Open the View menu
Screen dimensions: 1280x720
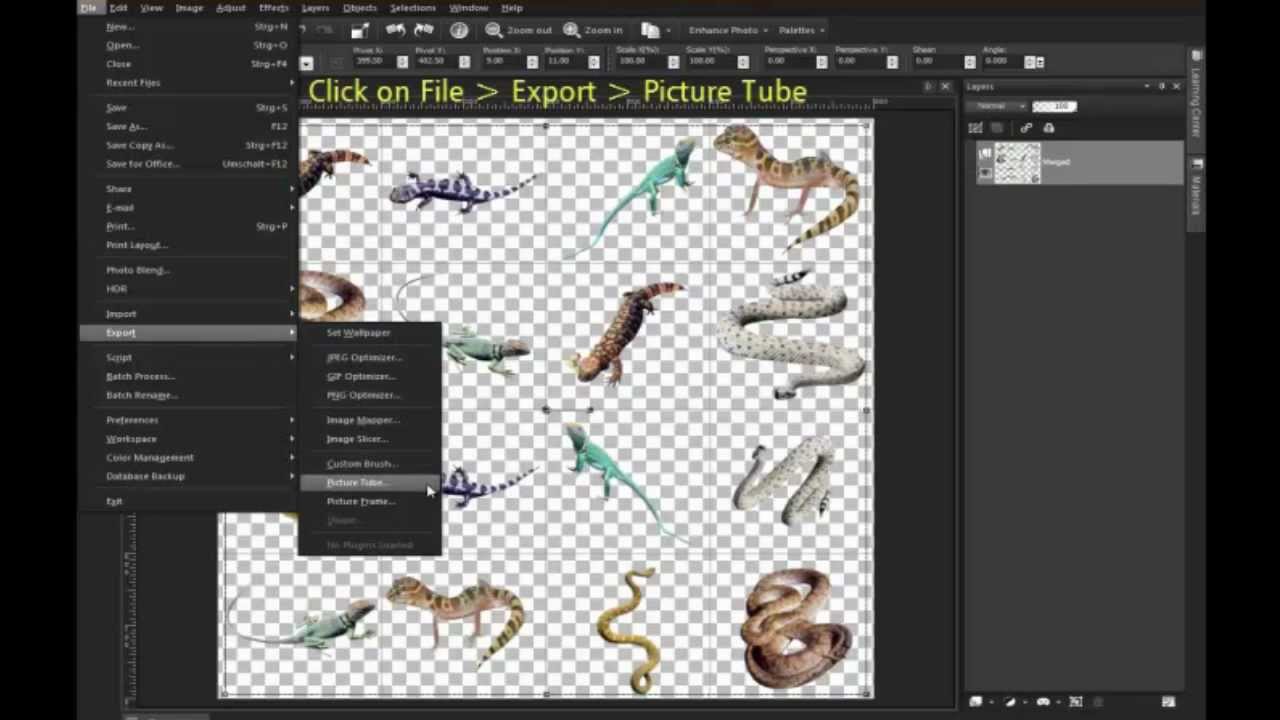[151, 8]
